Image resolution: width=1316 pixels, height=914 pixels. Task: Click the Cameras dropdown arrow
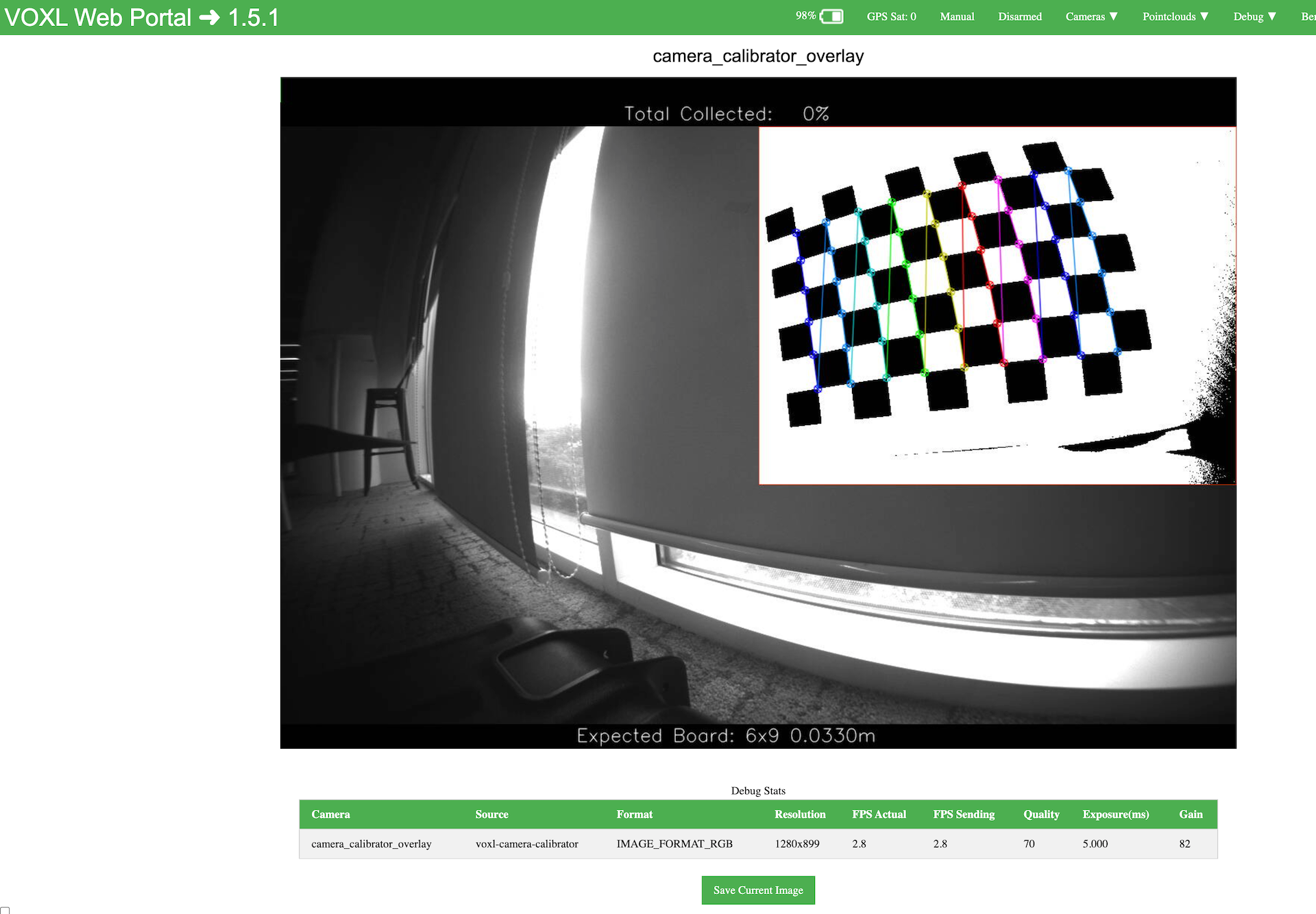click(x=1114, y=16)
